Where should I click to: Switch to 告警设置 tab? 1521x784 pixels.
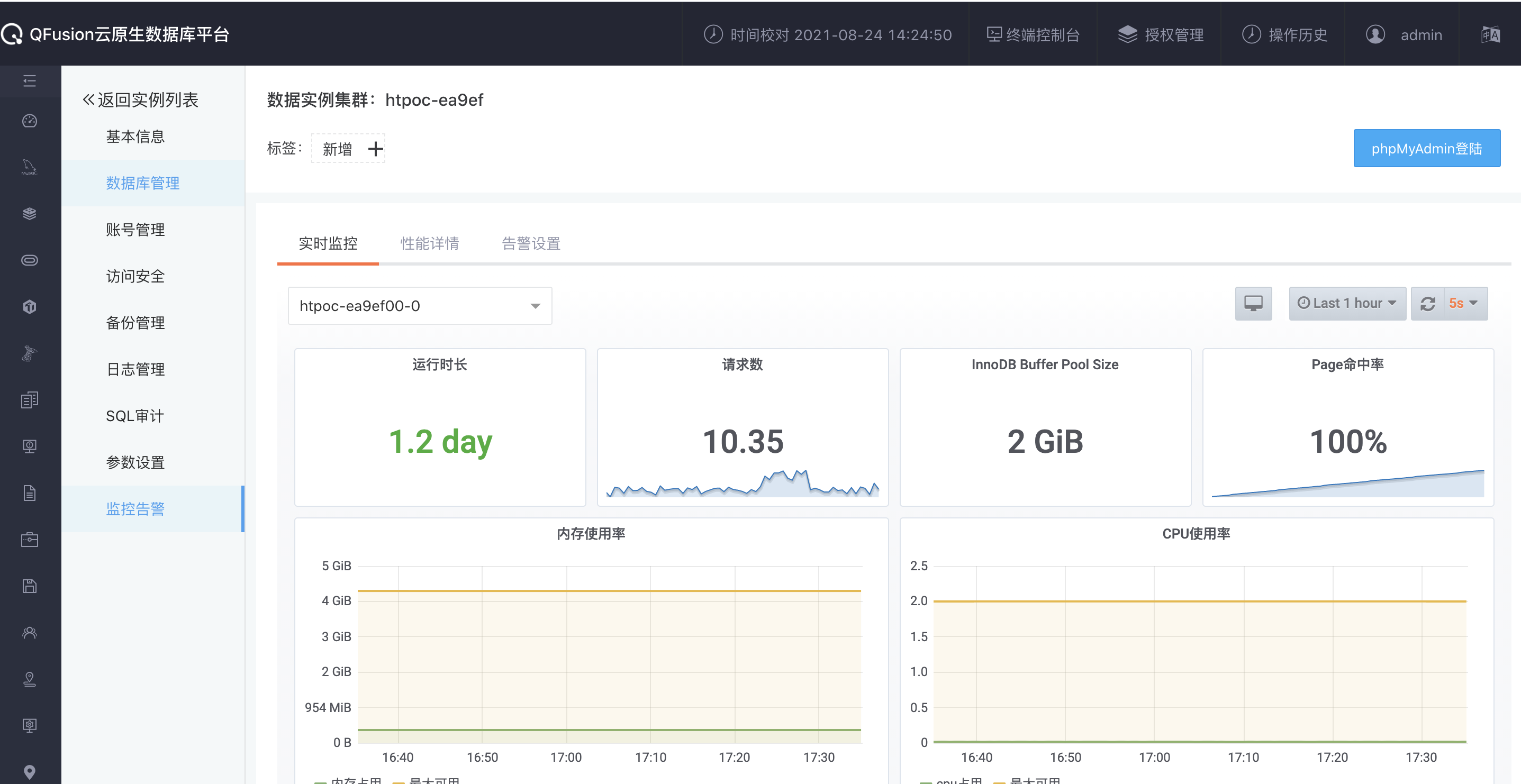[x=531, y=243]
